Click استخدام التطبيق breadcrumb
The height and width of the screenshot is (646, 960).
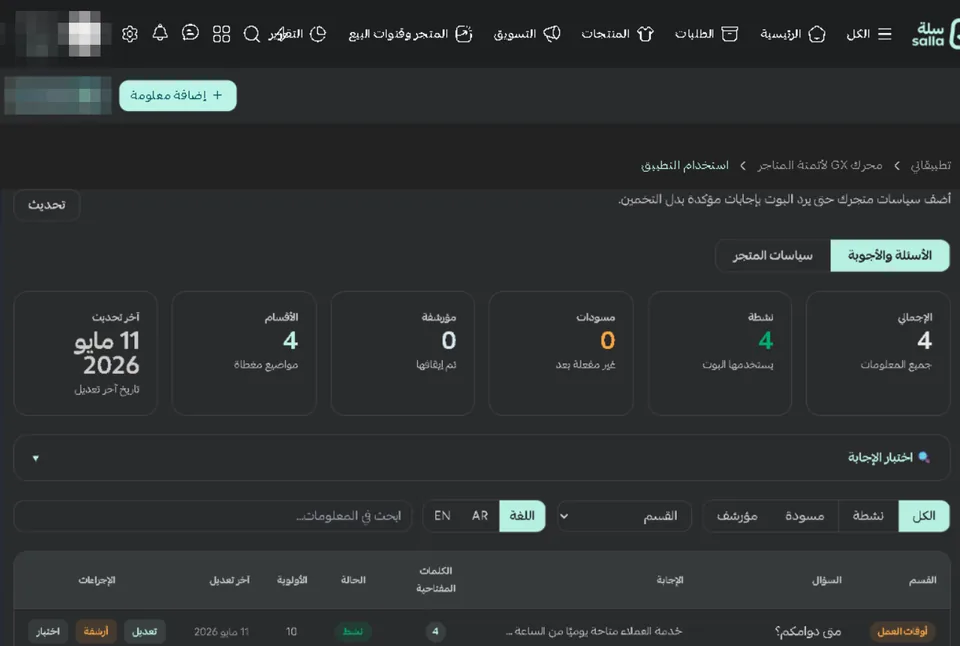(x=684, y=165)
